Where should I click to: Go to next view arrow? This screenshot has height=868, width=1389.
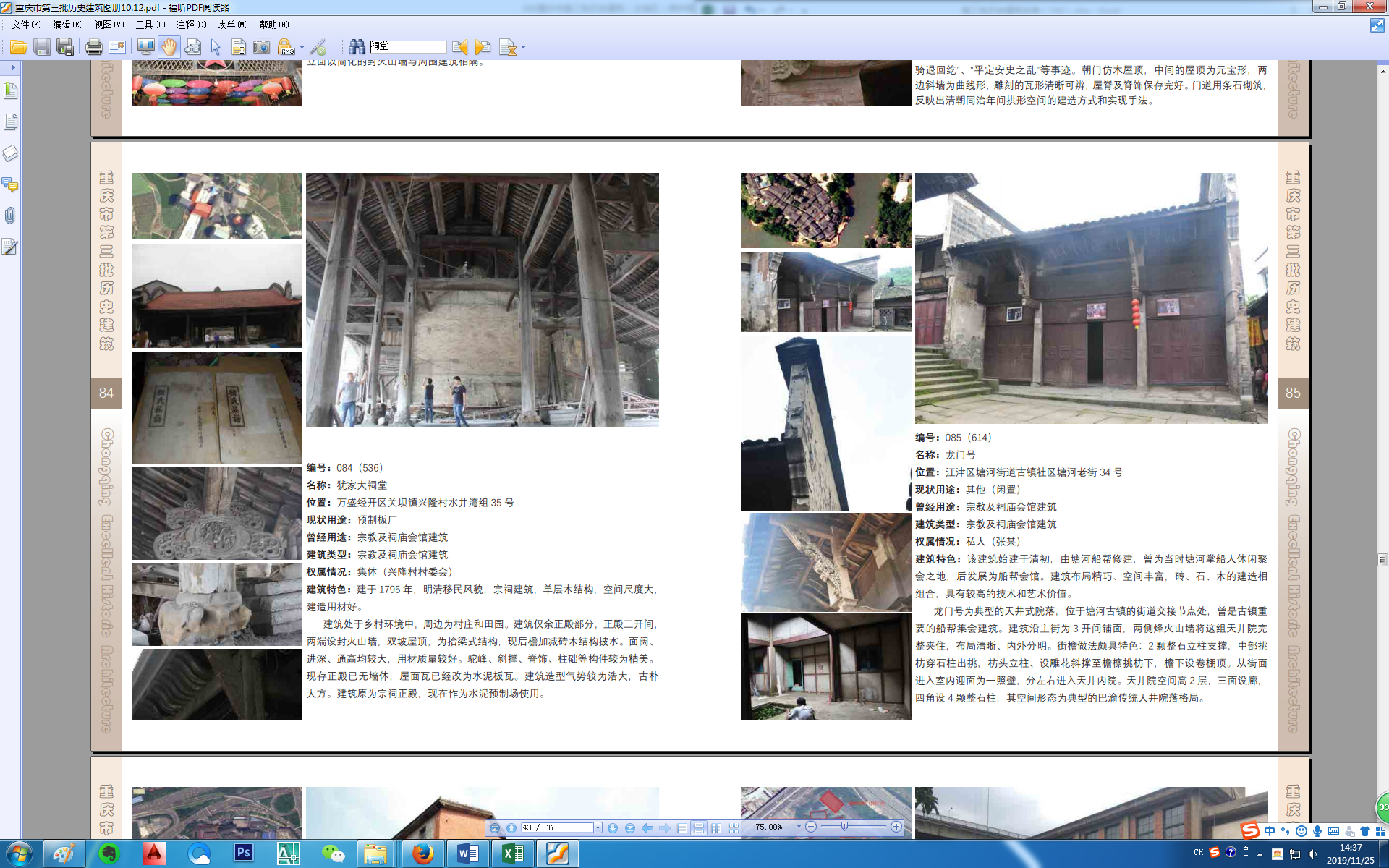click(x=665, y=827)
